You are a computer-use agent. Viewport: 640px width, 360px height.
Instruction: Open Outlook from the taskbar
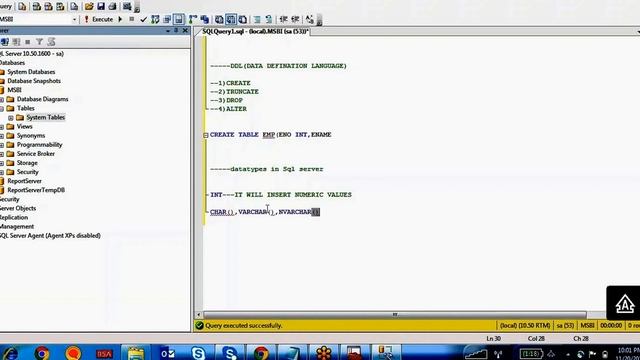pyautogui.click(x=167, y=353)
